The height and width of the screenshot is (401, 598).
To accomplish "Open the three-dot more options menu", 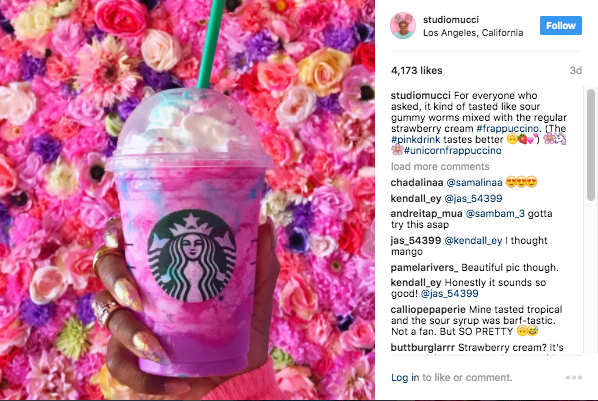I will click(574, 377).
